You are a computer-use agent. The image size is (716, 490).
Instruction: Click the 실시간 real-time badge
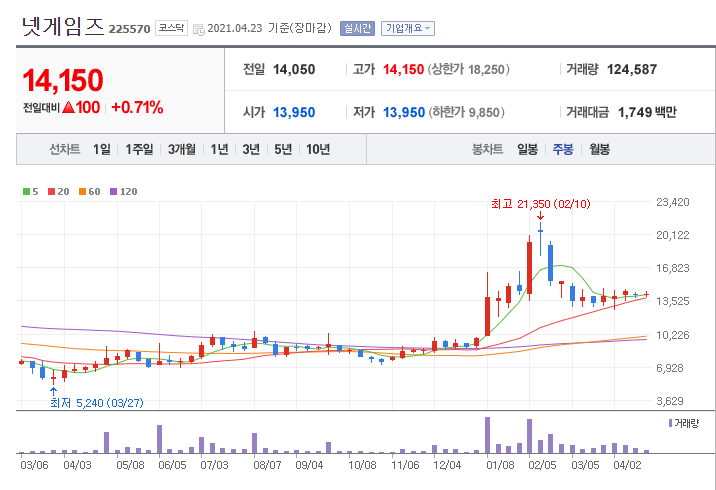click(357, 28)
